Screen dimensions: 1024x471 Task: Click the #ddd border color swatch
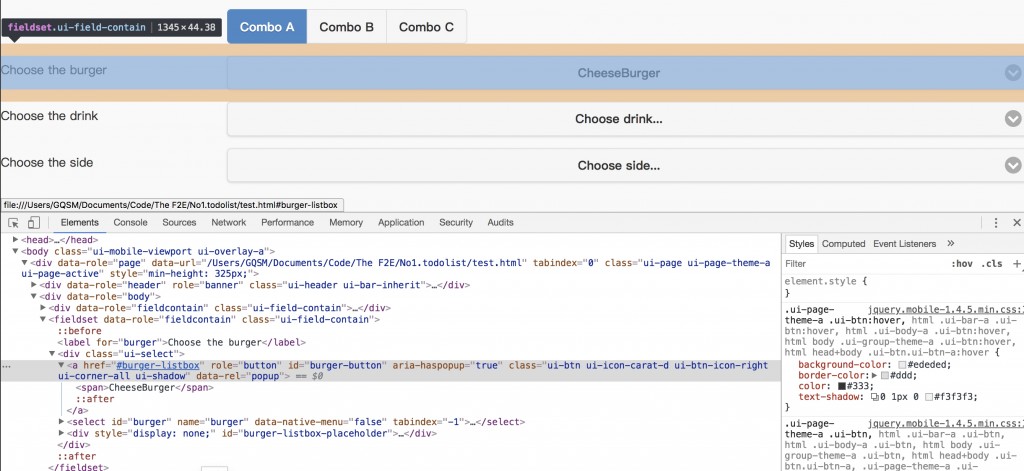(x=885, y=376)
